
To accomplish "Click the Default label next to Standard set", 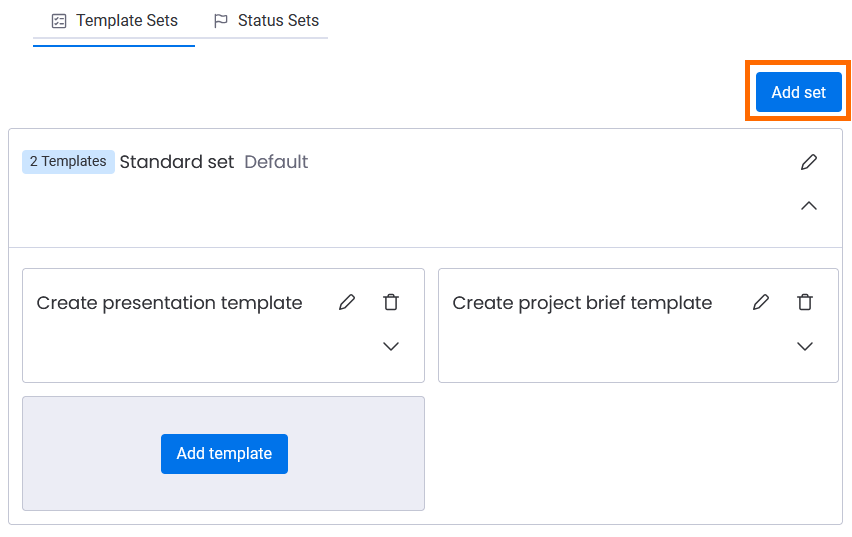I will (x=276, y=162).
